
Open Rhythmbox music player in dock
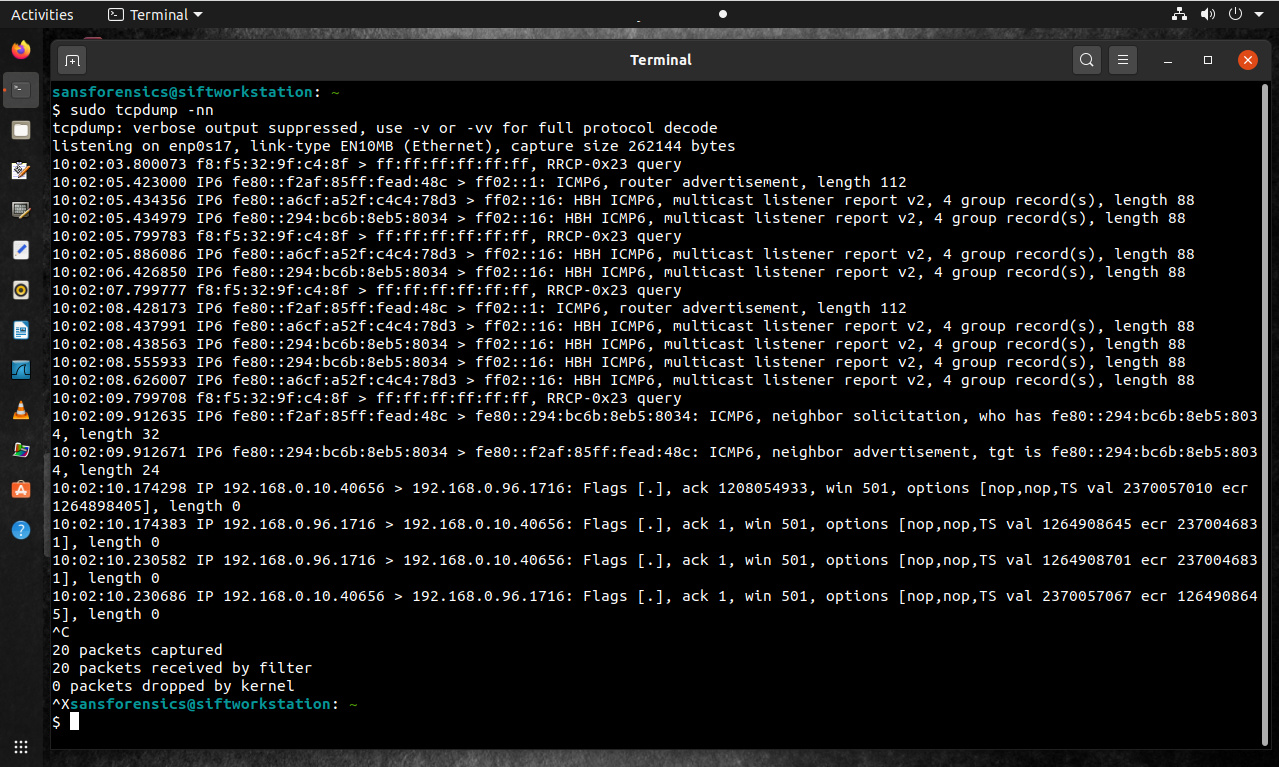(21, 290)
